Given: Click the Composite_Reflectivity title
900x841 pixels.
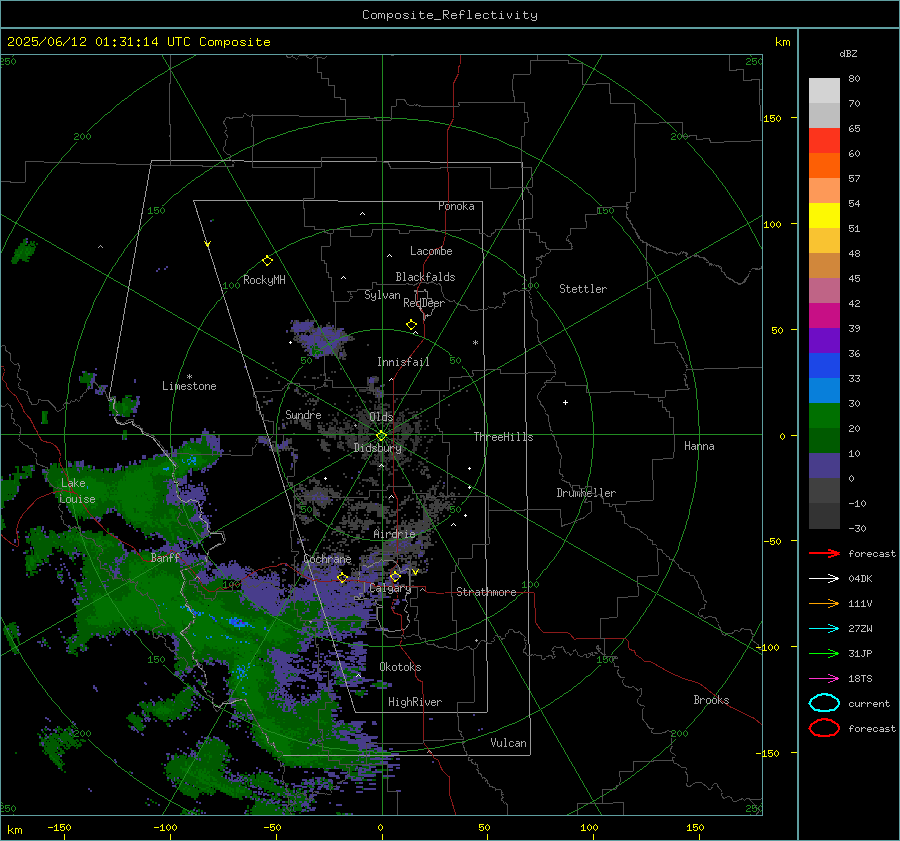Looking at the screenshot, I should tap(450, 15).
